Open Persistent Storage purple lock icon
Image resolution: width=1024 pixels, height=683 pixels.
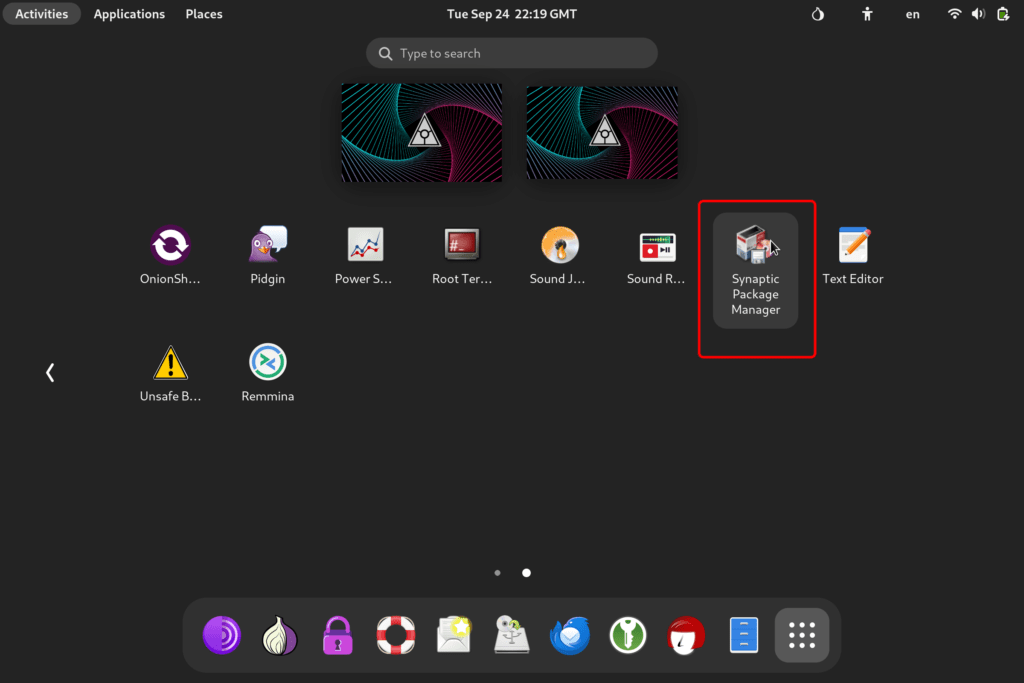338,635
